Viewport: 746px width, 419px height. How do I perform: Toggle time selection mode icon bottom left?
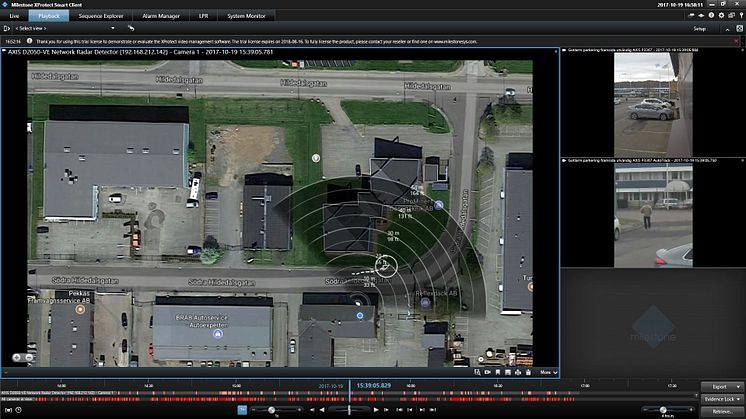point(8,409)
